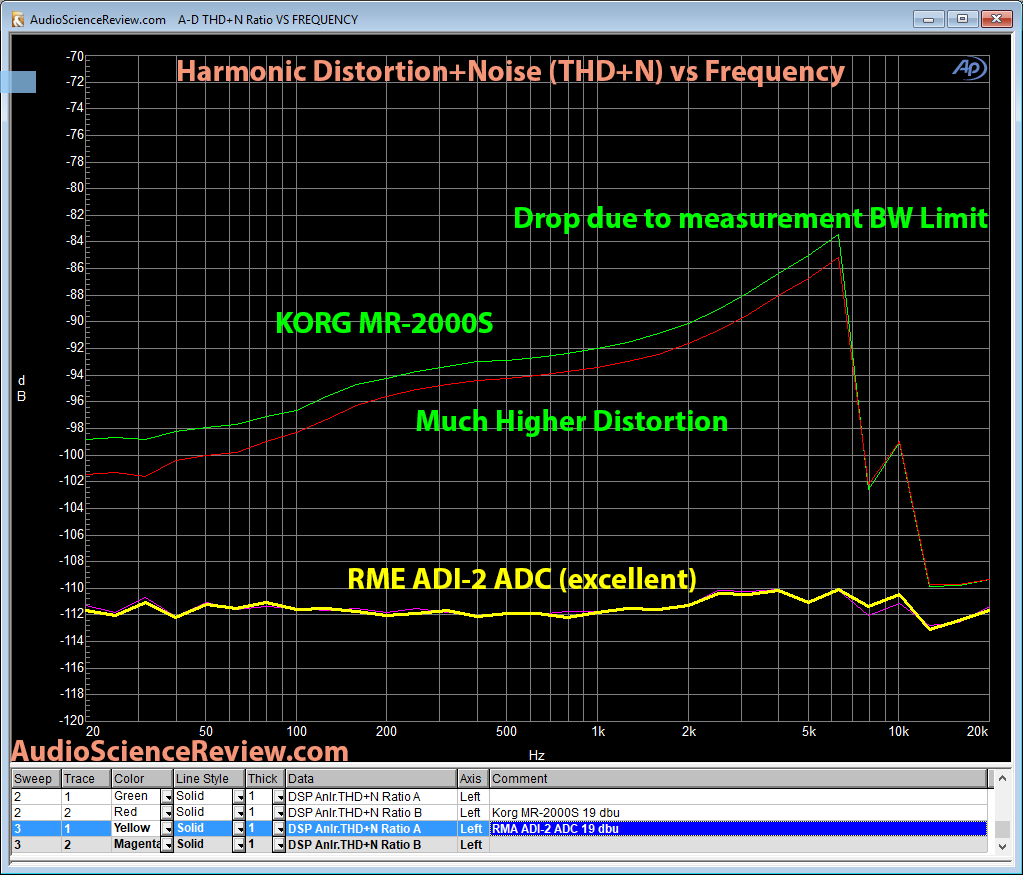
Task: Open Thick dropdown for Red trace row
Action: coord(279,812)
